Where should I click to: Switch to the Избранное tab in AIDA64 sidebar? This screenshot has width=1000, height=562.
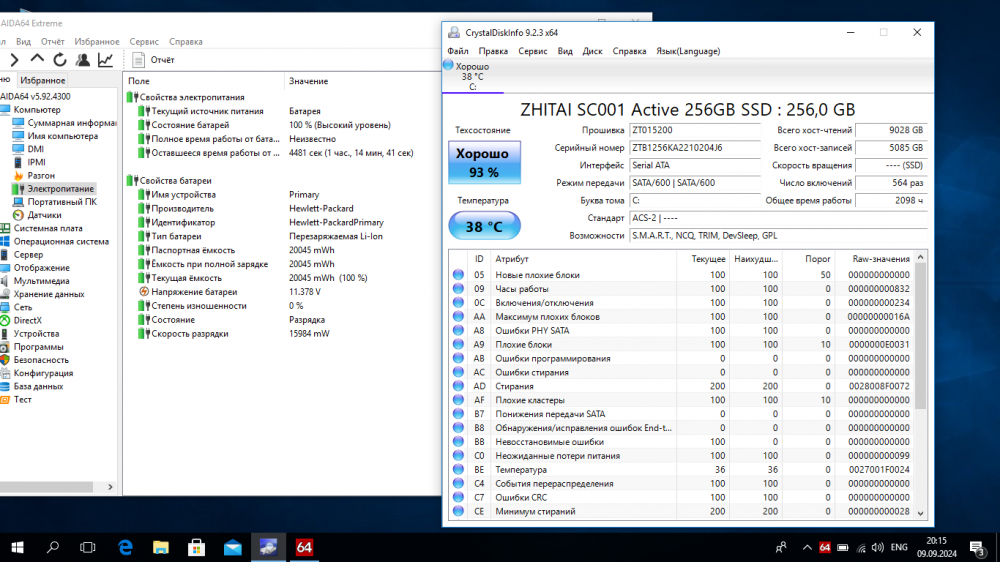pyautogui.click(x=42, y=80)
